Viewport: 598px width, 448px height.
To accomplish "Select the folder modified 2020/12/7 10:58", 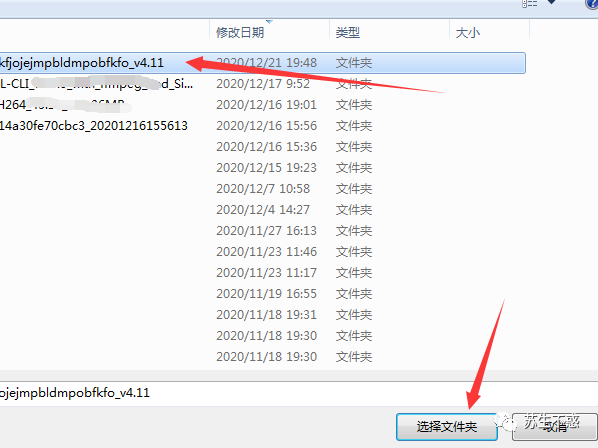I will 262,189.
